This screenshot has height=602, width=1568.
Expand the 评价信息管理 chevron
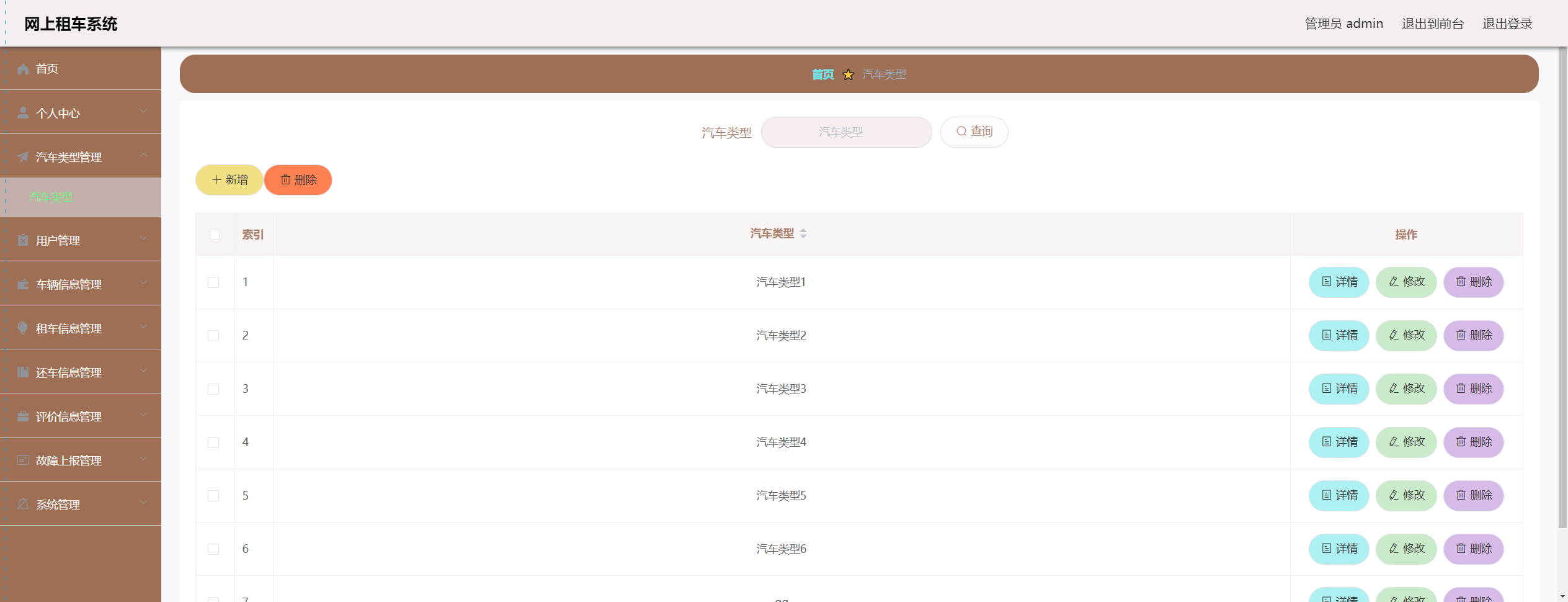(x=143, y=415)
